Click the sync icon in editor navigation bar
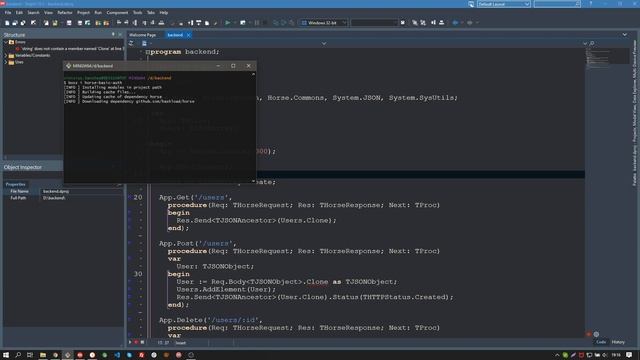Screen dimensions: 640x360 [x=131, y=43]
